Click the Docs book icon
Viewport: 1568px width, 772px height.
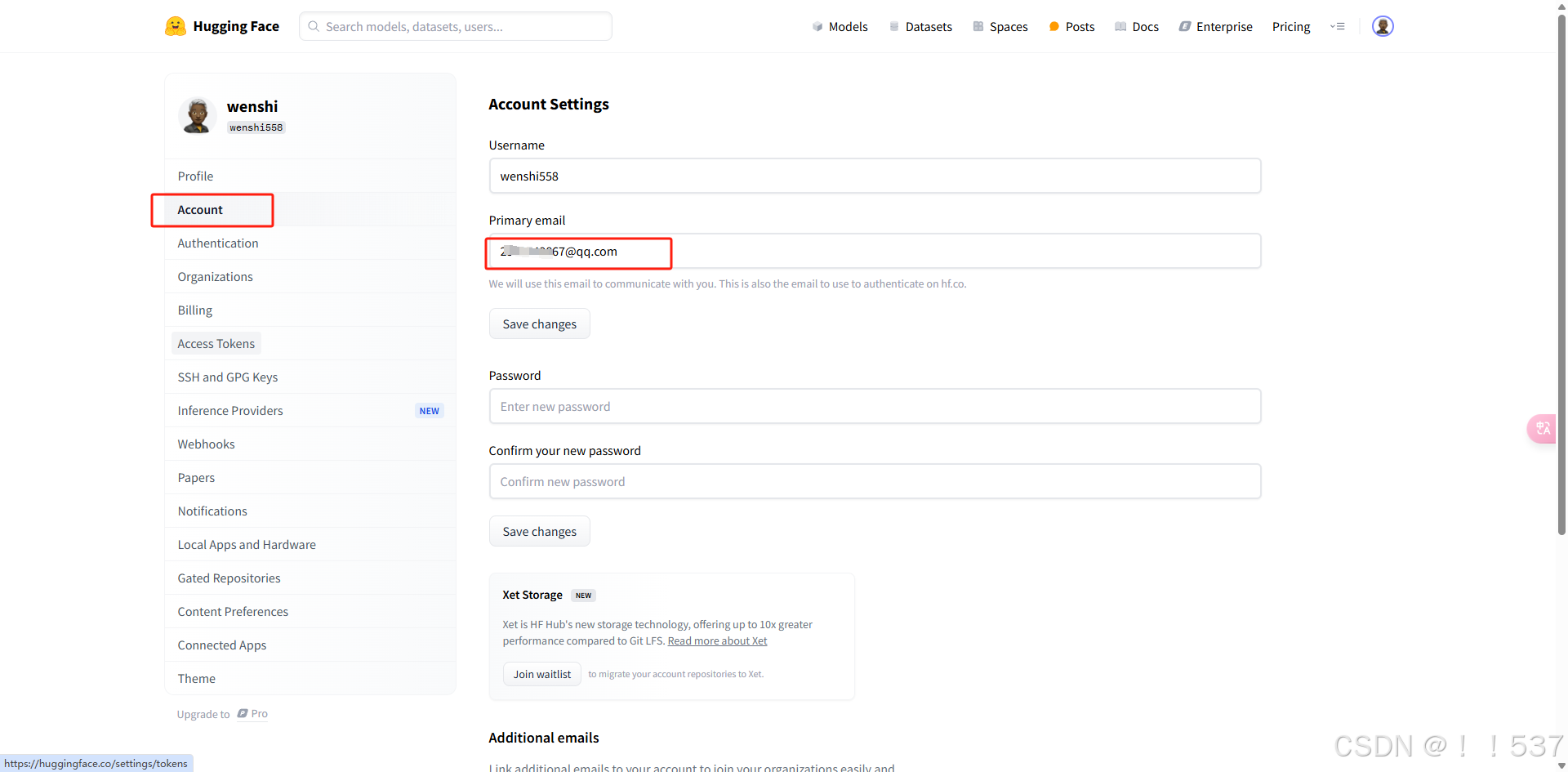pyautogui.click(x=1121, y=27)
